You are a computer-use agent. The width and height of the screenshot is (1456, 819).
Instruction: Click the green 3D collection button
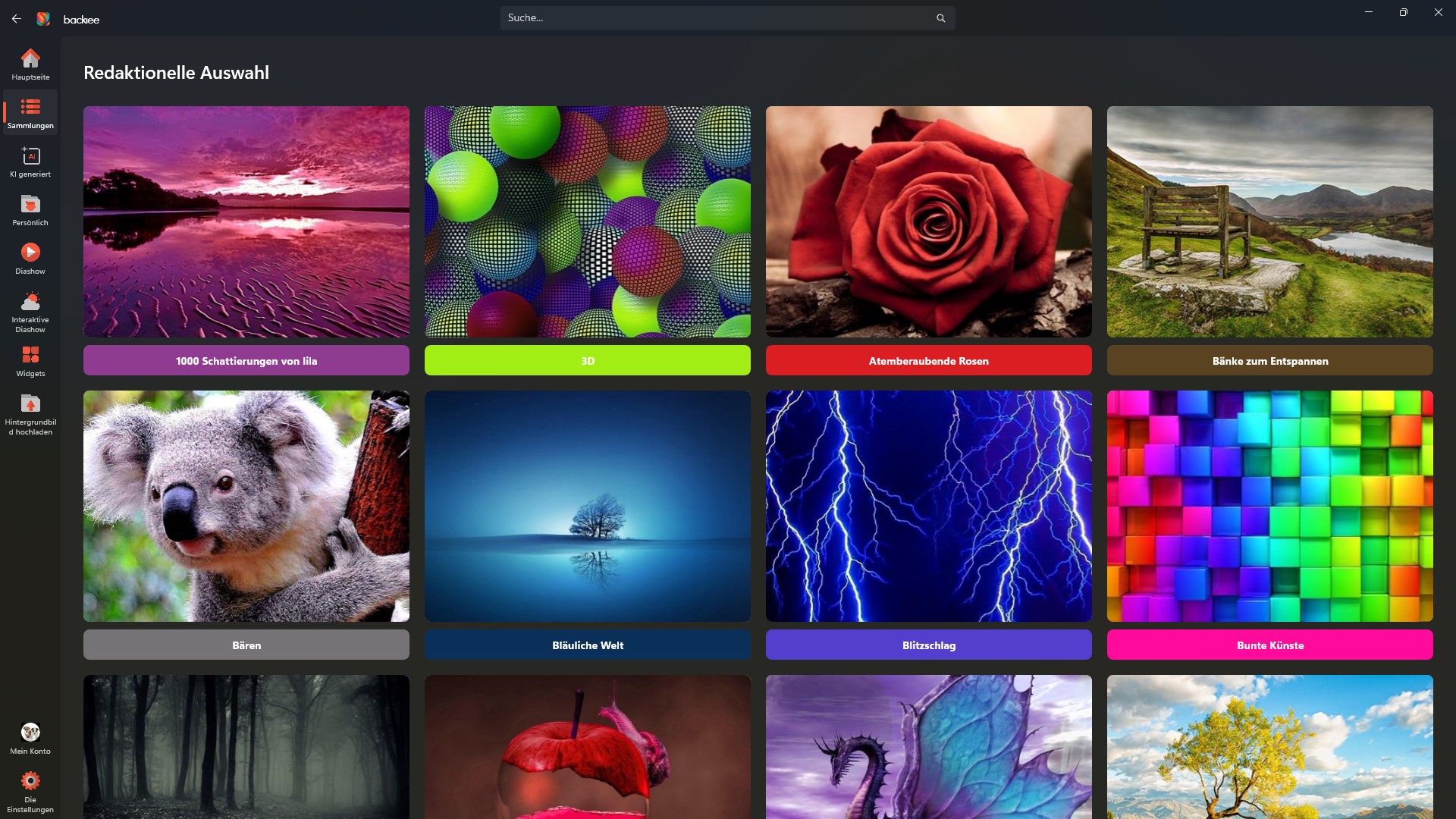pyautogui.click(x=588, y=360)
